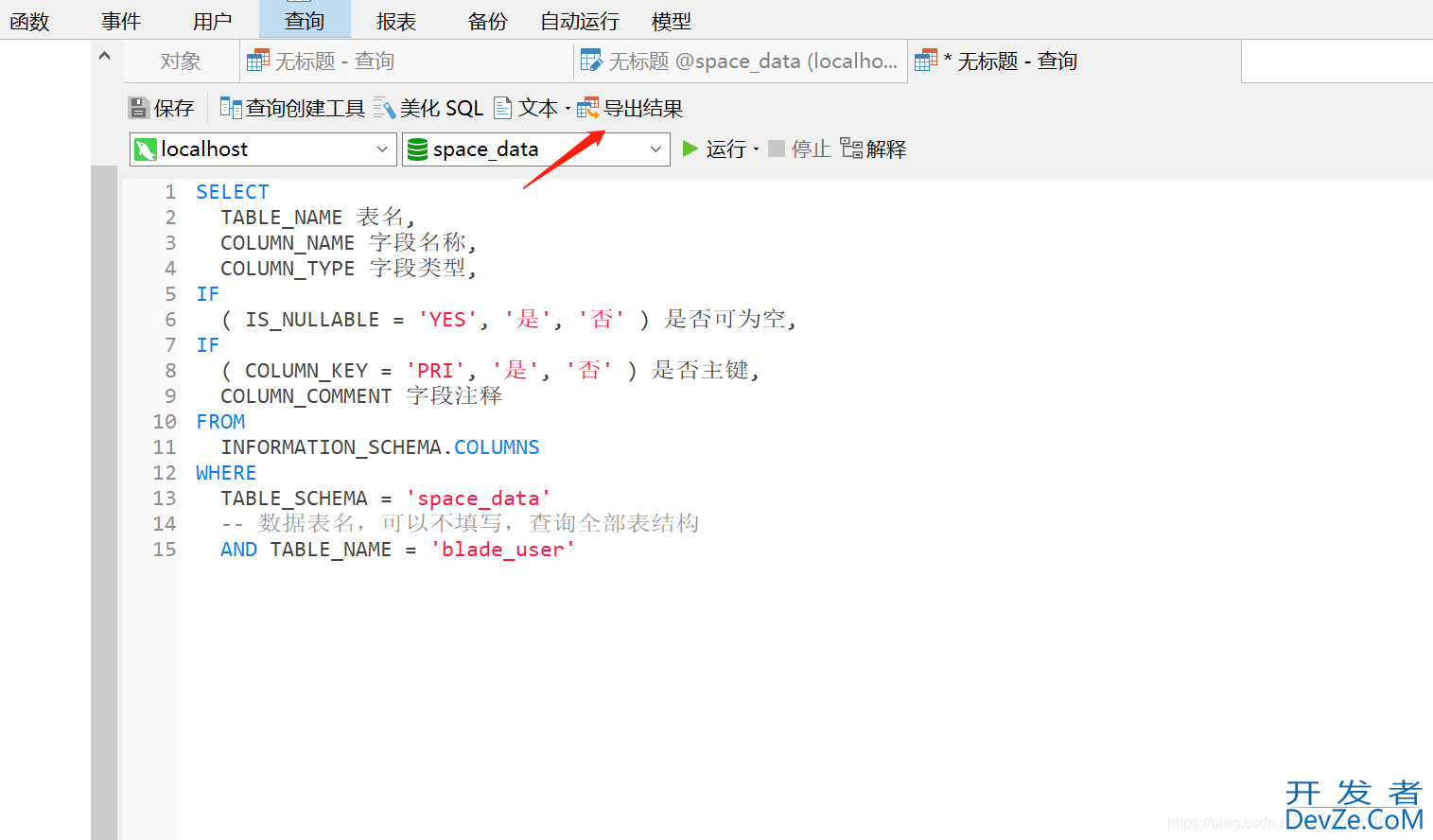Click the FROM keyword

[220, 421]
